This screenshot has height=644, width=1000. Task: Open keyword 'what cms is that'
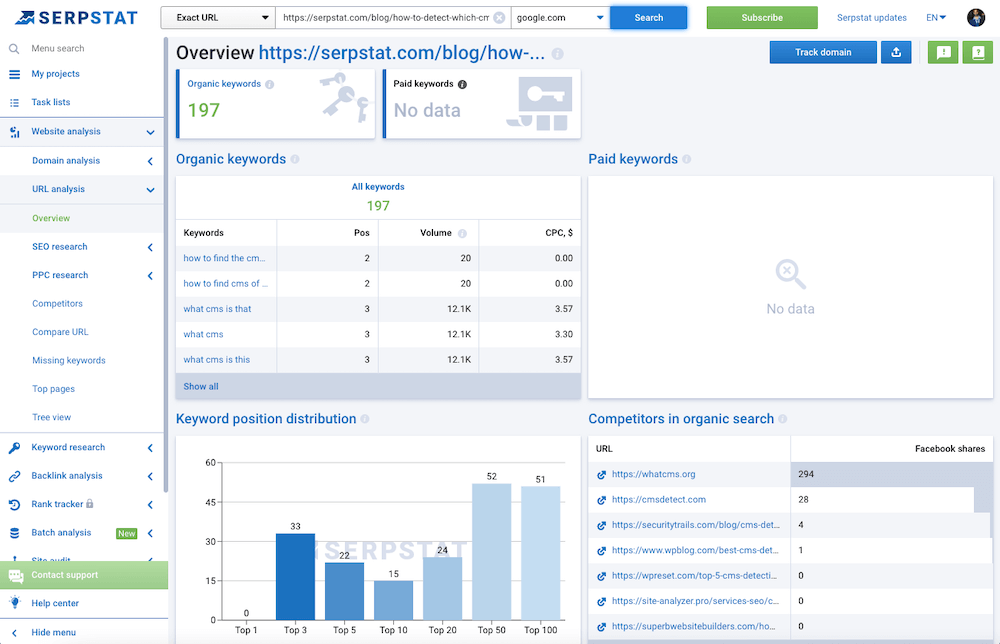[x=217, y=309]
